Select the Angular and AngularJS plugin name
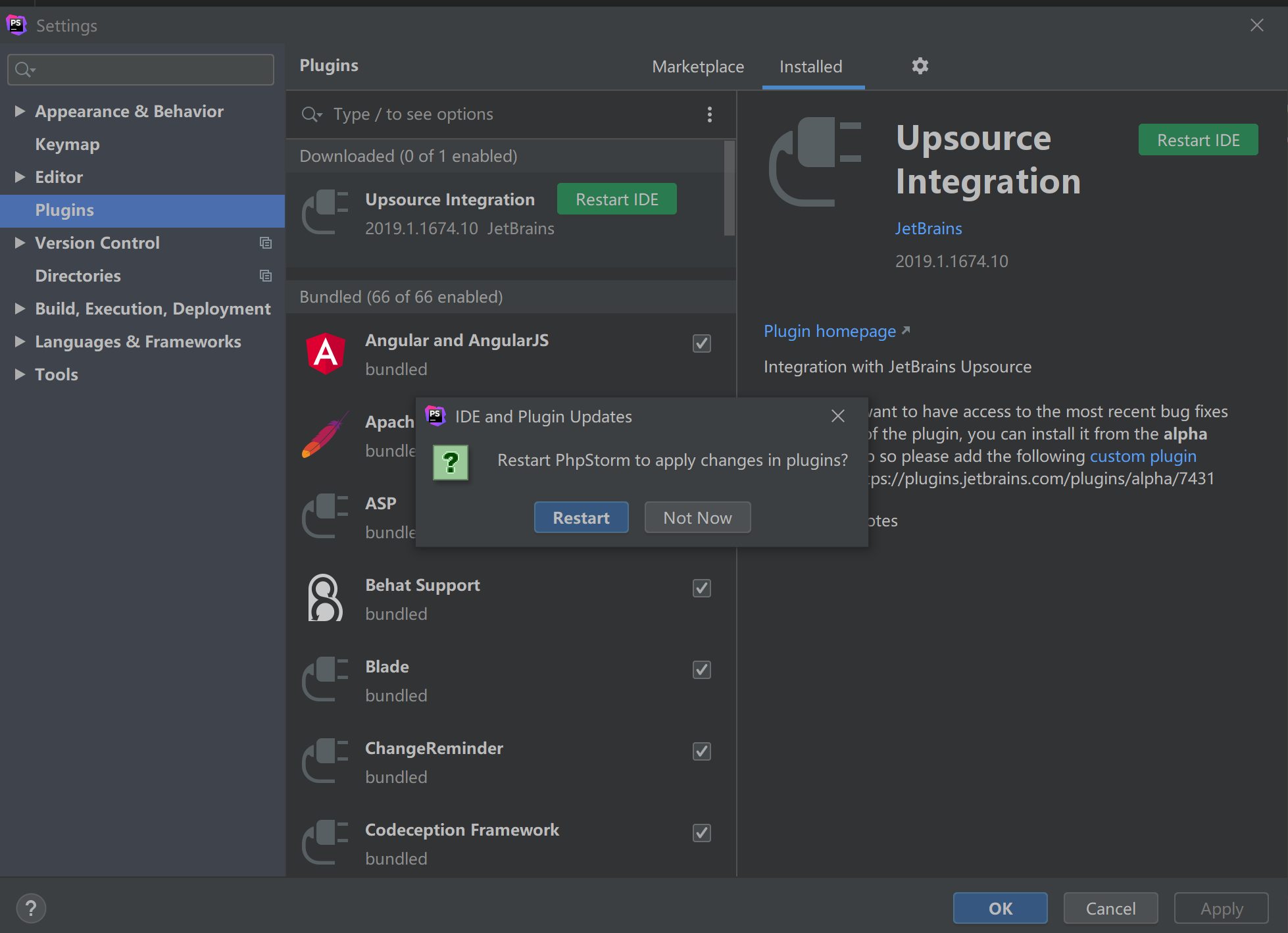Viewport: 1288px width, 933px height. (457, 340)
